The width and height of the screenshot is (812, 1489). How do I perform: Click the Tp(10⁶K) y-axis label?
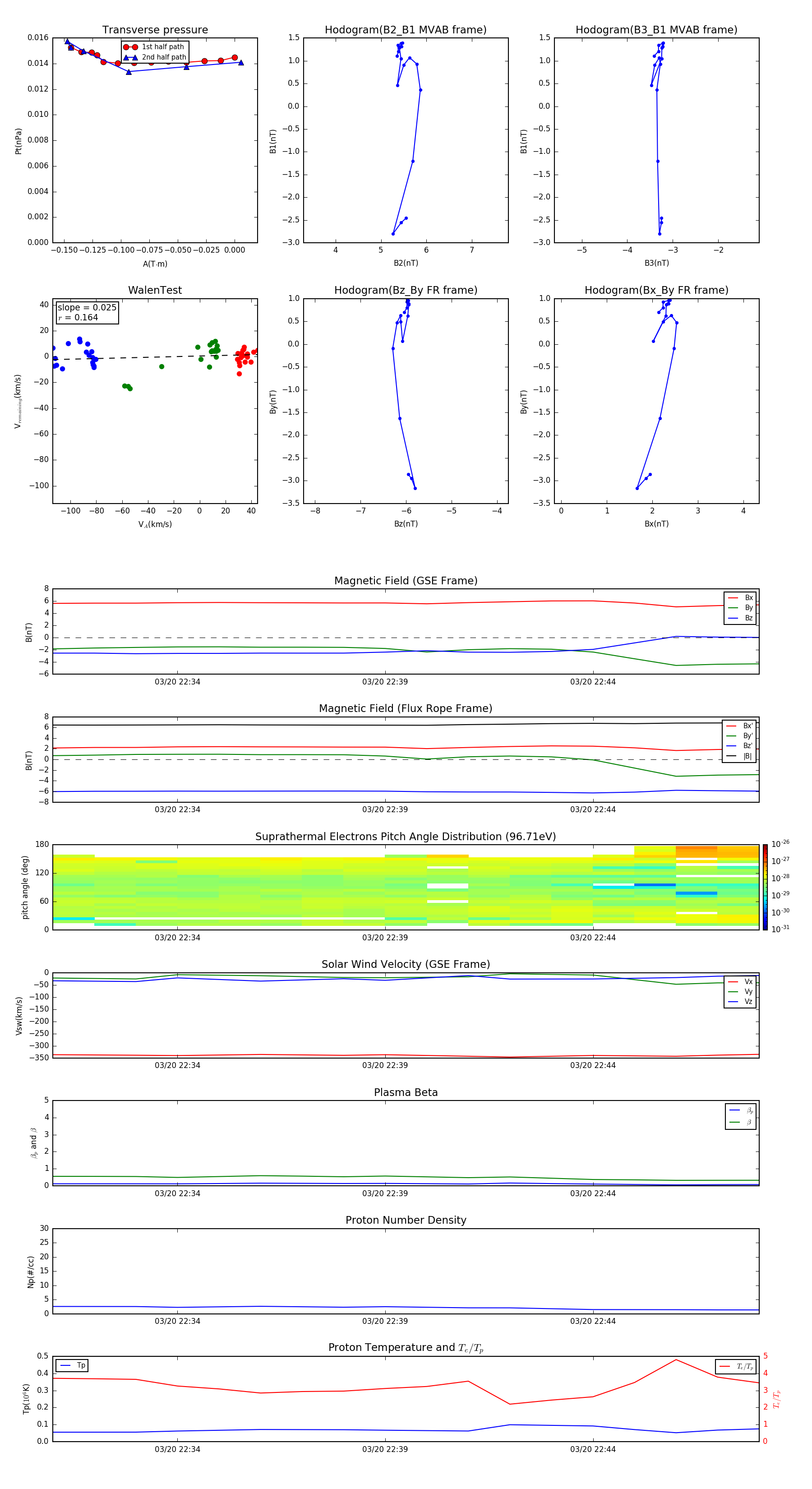(x=26, y=1399)
